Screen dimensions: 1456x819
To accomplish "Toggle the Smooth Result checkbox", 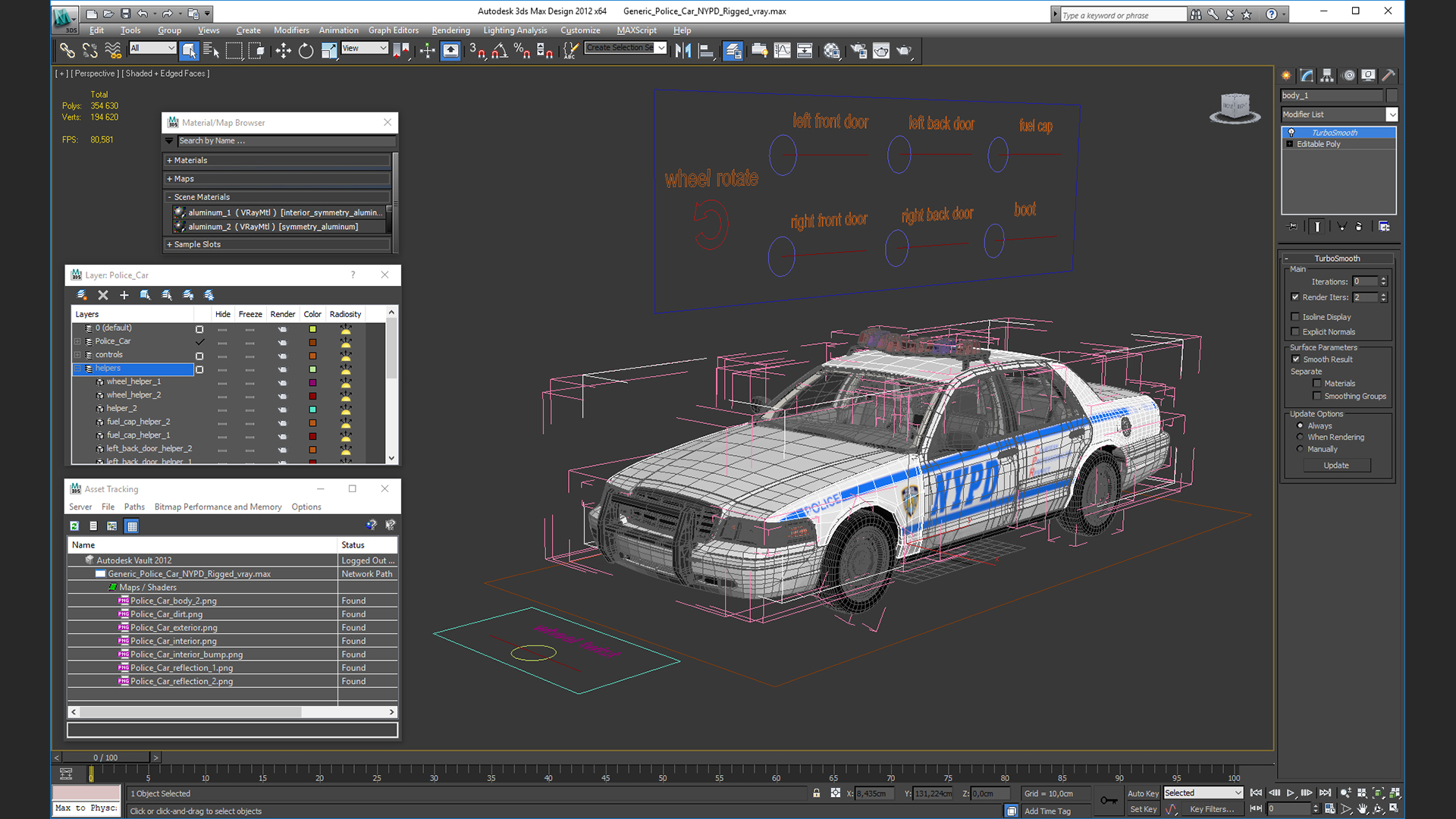I will tap(1295, 359).
